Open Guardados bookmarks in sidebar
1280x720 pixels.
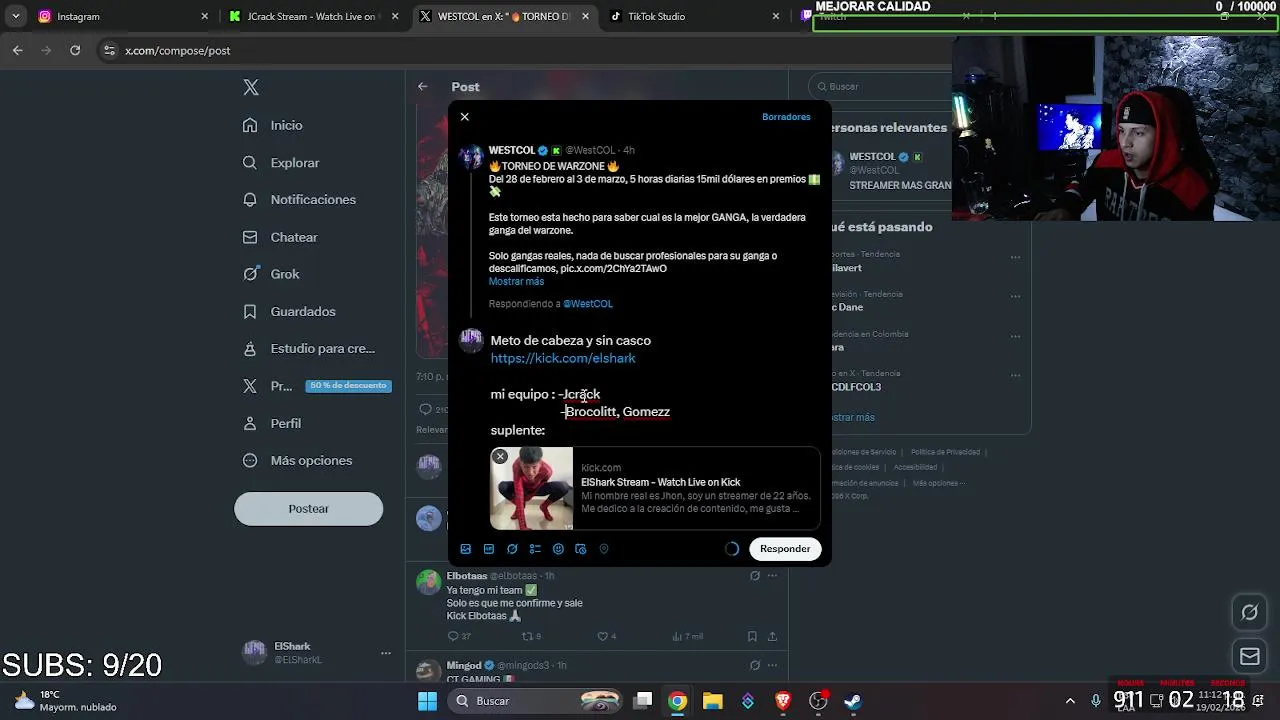tap(289, 311)
